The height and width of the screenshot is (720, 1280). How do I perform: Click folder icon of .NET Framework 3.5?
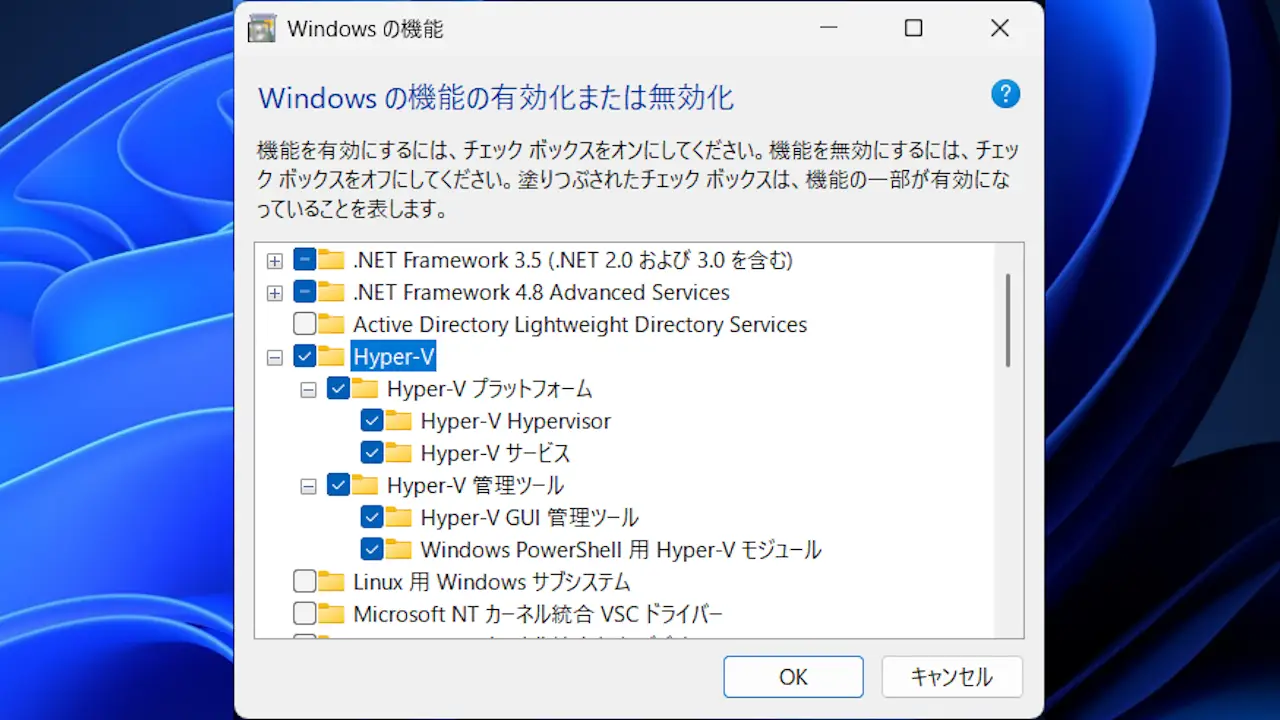tap(332, 260)
